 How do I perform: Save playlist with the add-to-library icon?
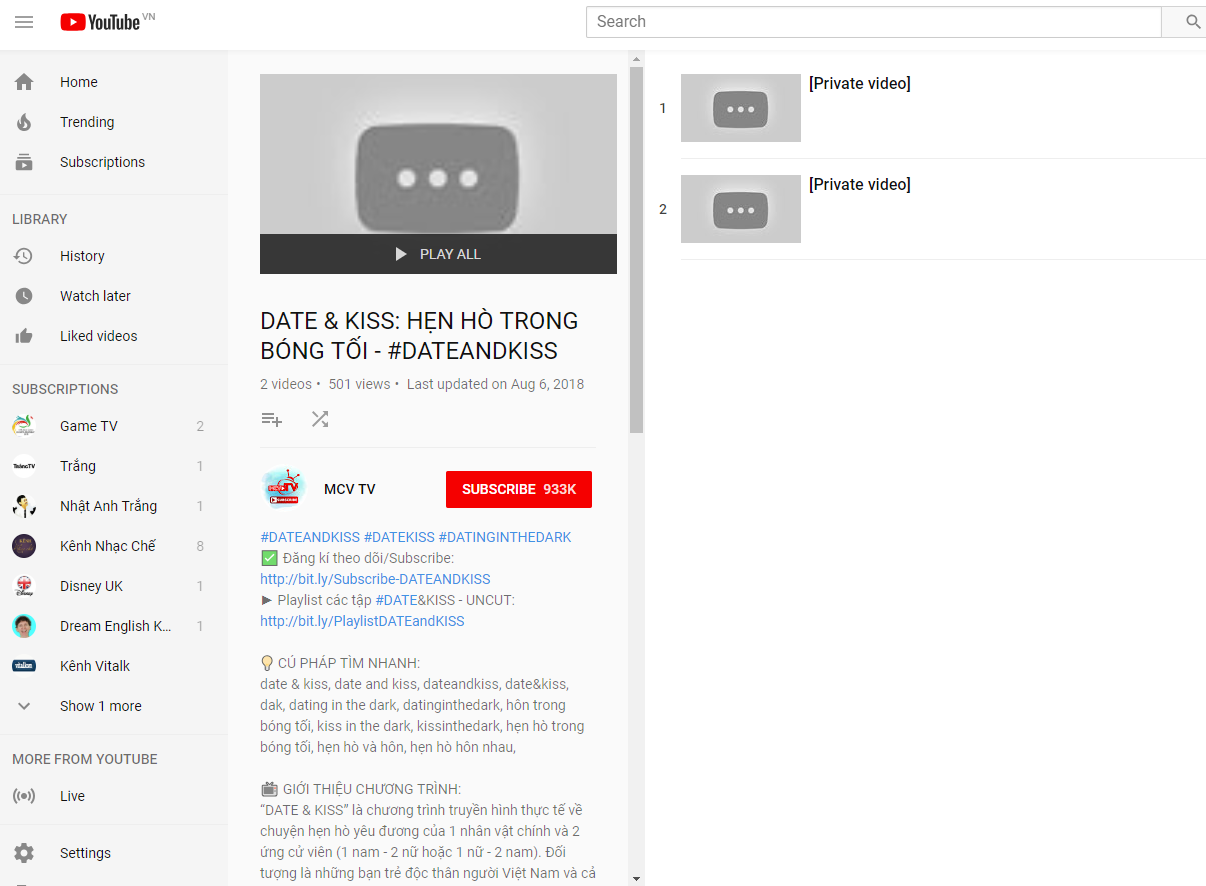pyautogui.click(x=271, y=420)
